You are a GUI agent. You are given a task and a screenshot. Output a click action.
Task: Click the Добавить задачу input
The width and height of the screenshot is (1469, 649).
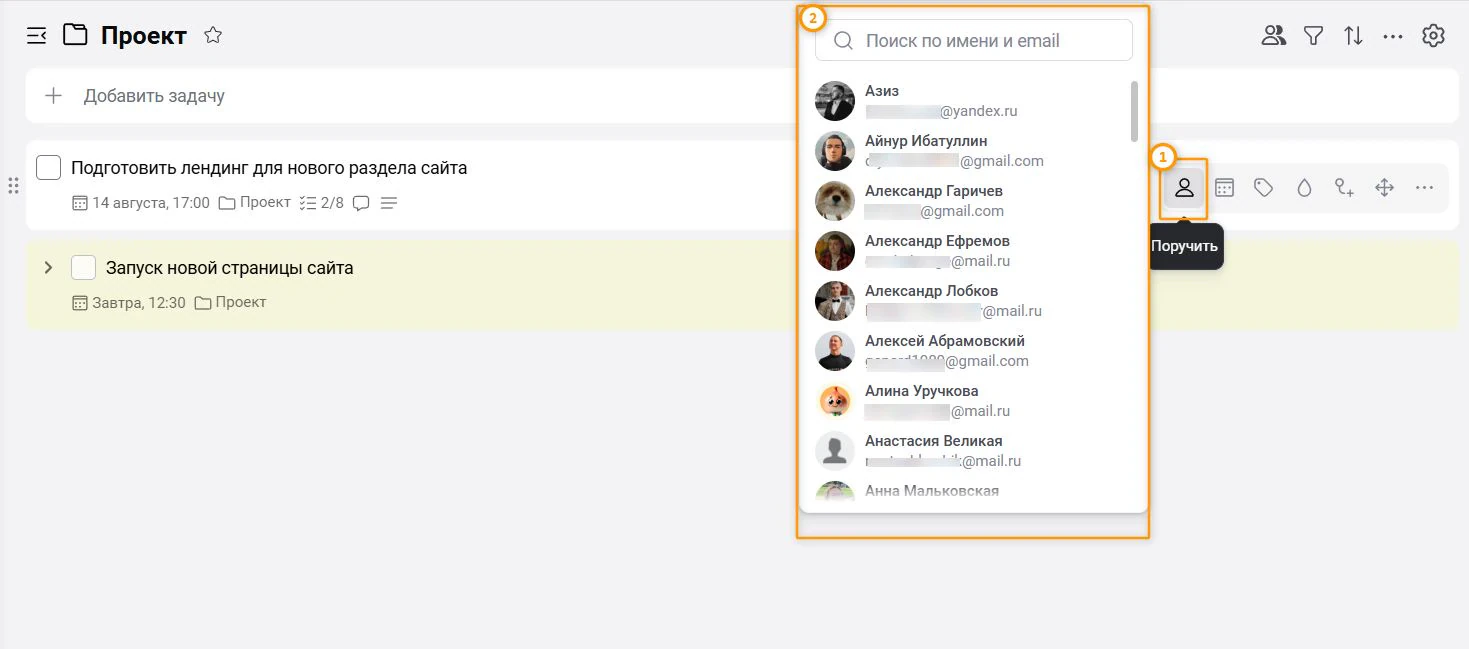[742, 96]
